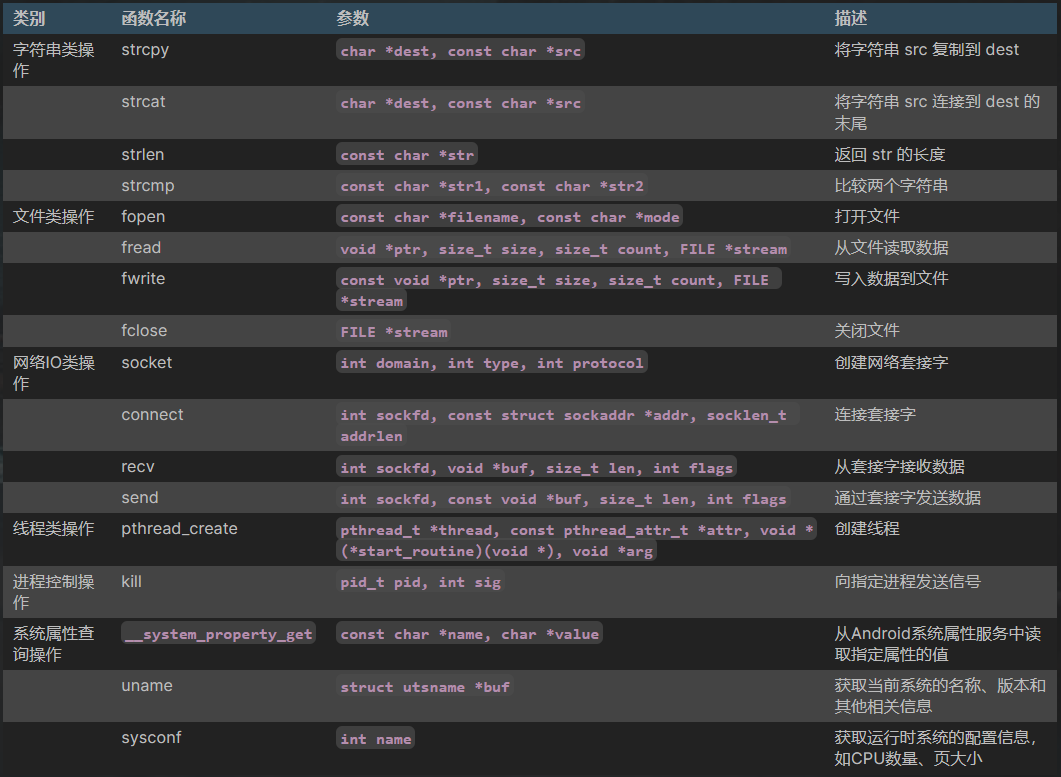1061x777 pixels.
Task: Click strcpy parameter code in the strcpy row
Action: point(460,51)
